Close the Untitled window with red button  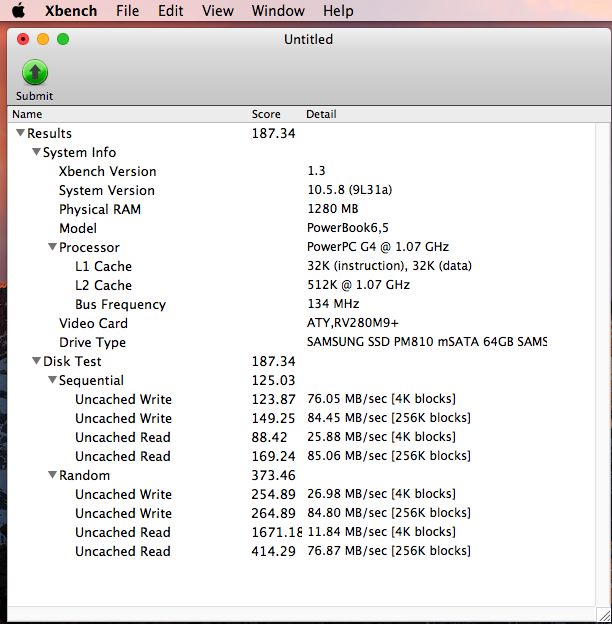23,39
